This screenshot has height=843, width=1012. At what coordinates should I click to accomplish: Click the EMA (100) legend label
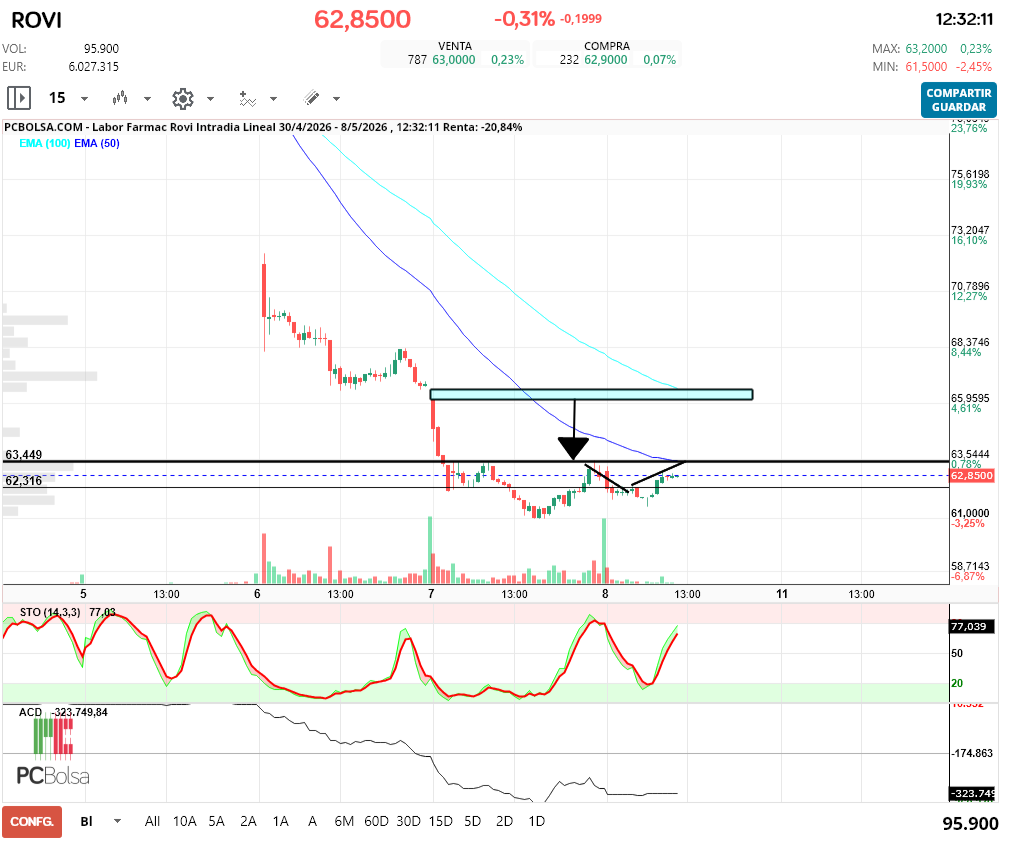[x=45, y=143]
